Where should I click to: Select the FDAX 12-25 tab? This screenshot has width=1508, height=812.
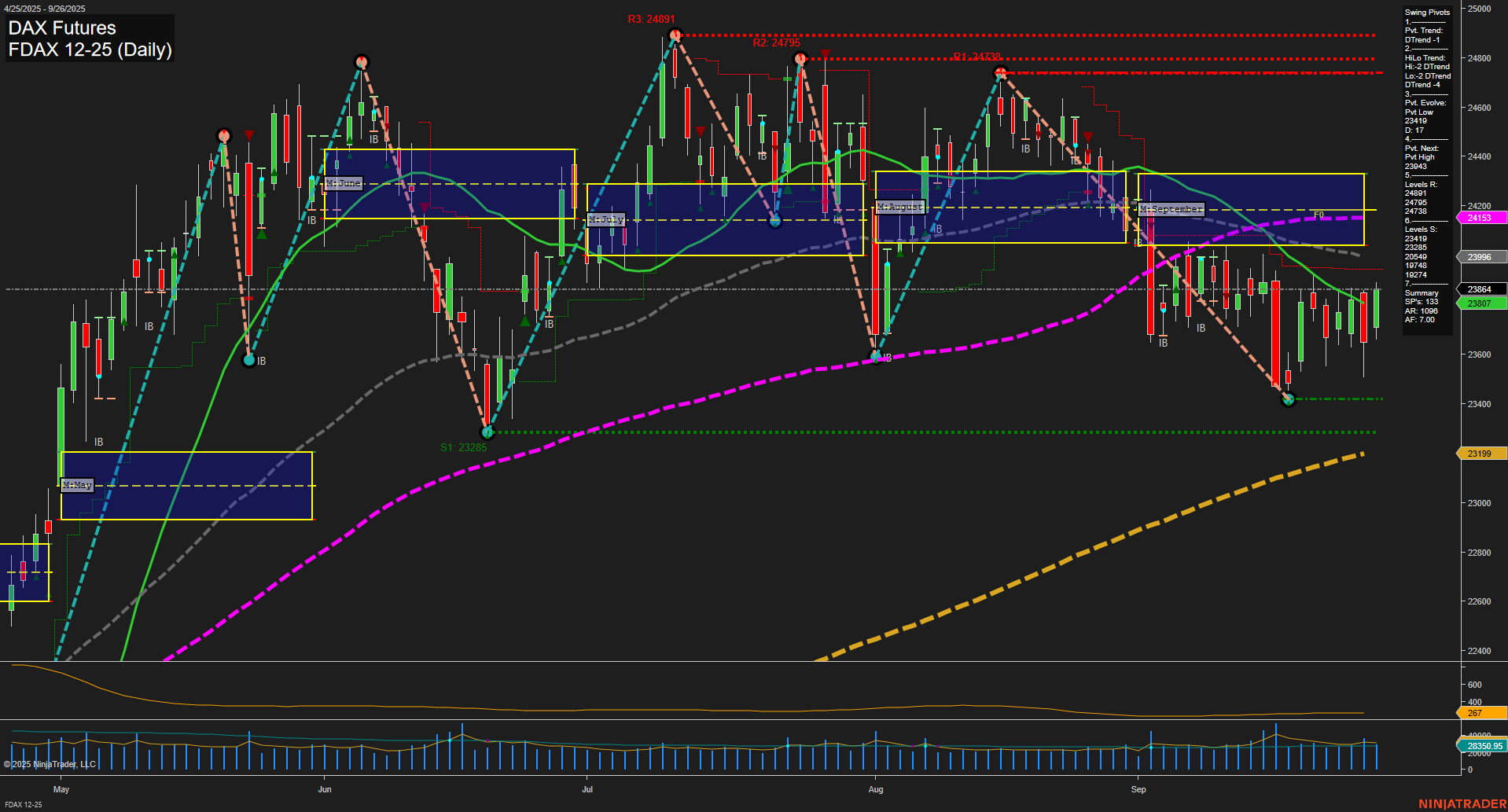[23, 805]
